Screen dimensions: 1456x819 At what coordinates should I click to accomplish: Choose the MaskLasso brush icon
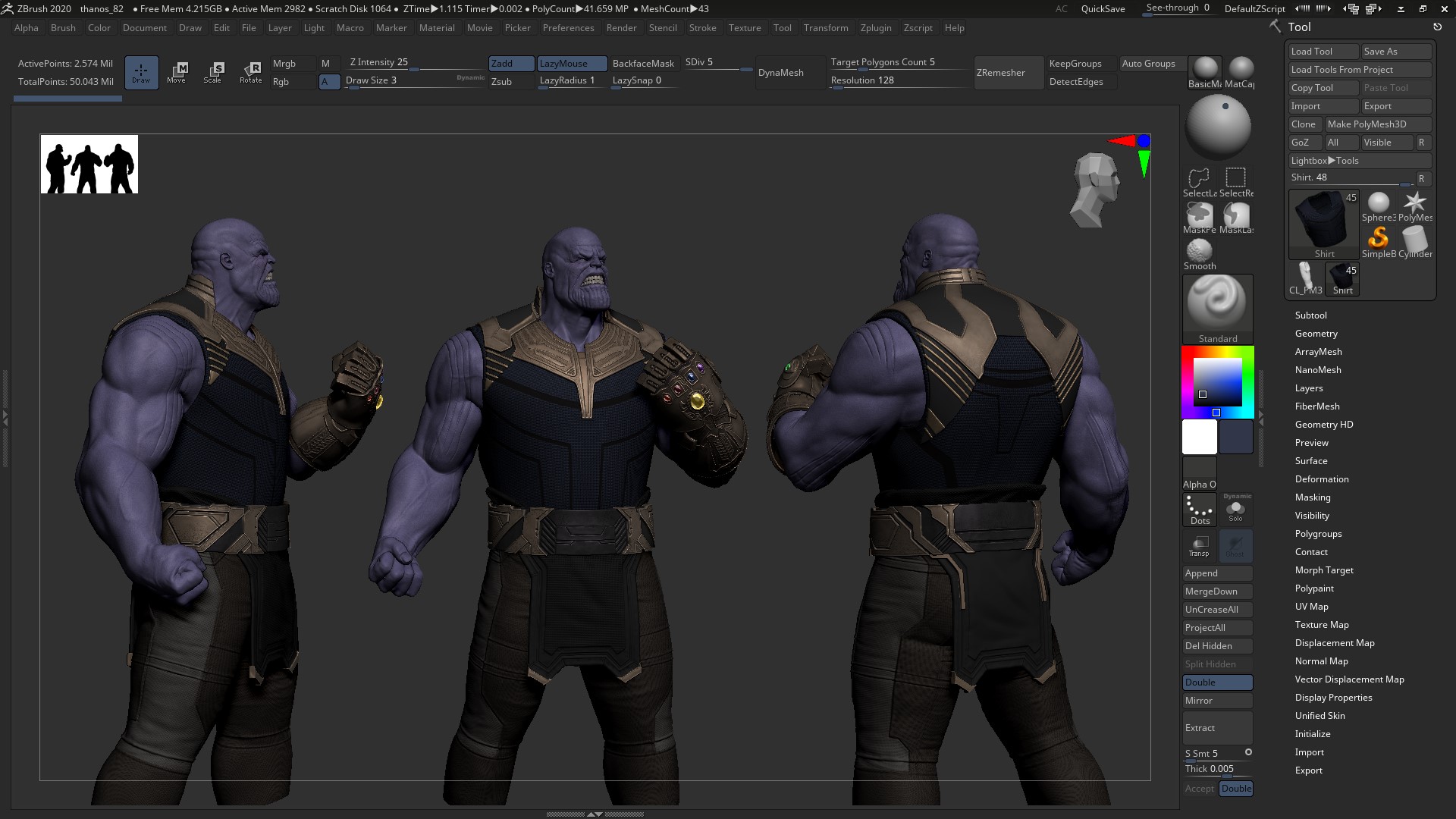pyautogui.click(x=1236, y=218)
